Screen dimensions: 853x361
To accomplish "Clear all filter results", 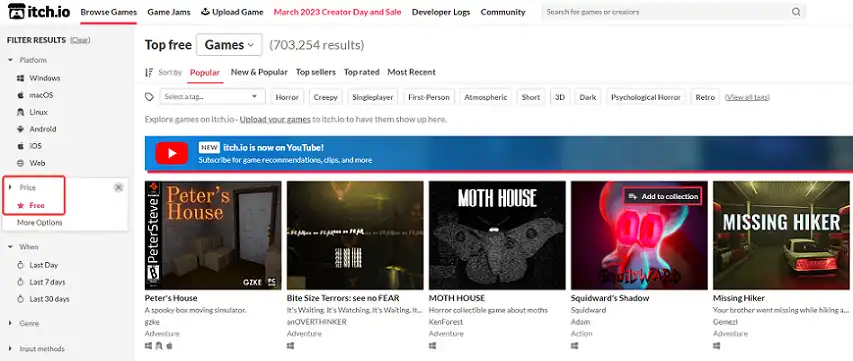I will click(80, 40).
